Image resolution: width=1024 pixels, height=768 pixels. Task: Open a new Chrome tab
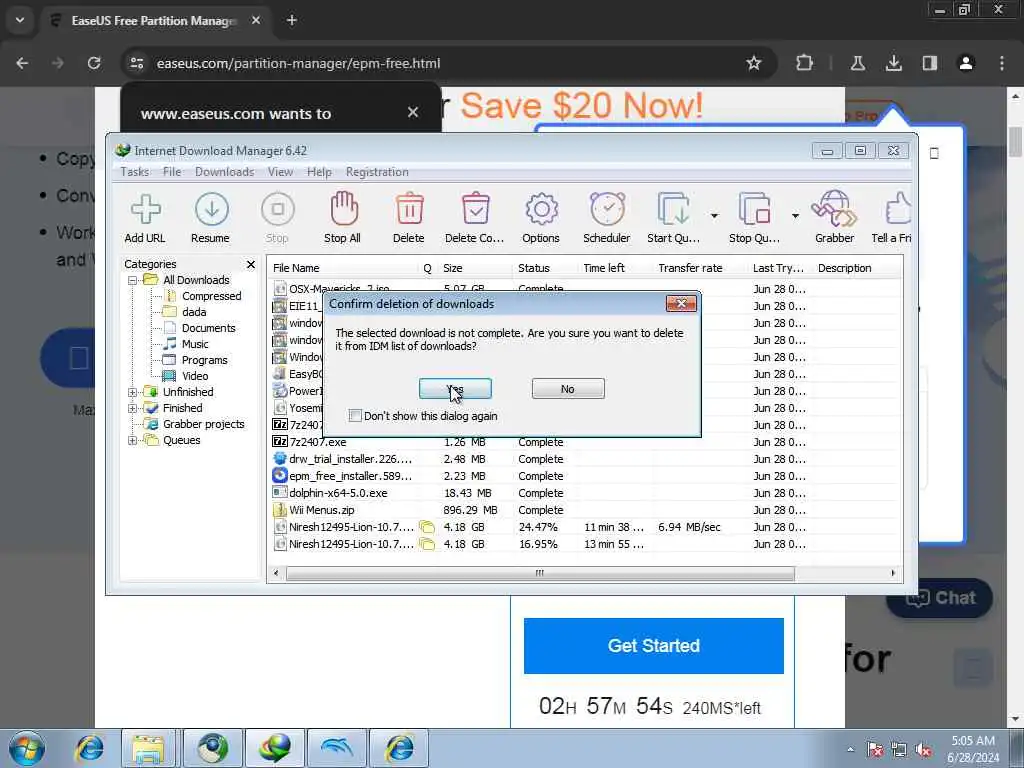(x=292, y=20)
